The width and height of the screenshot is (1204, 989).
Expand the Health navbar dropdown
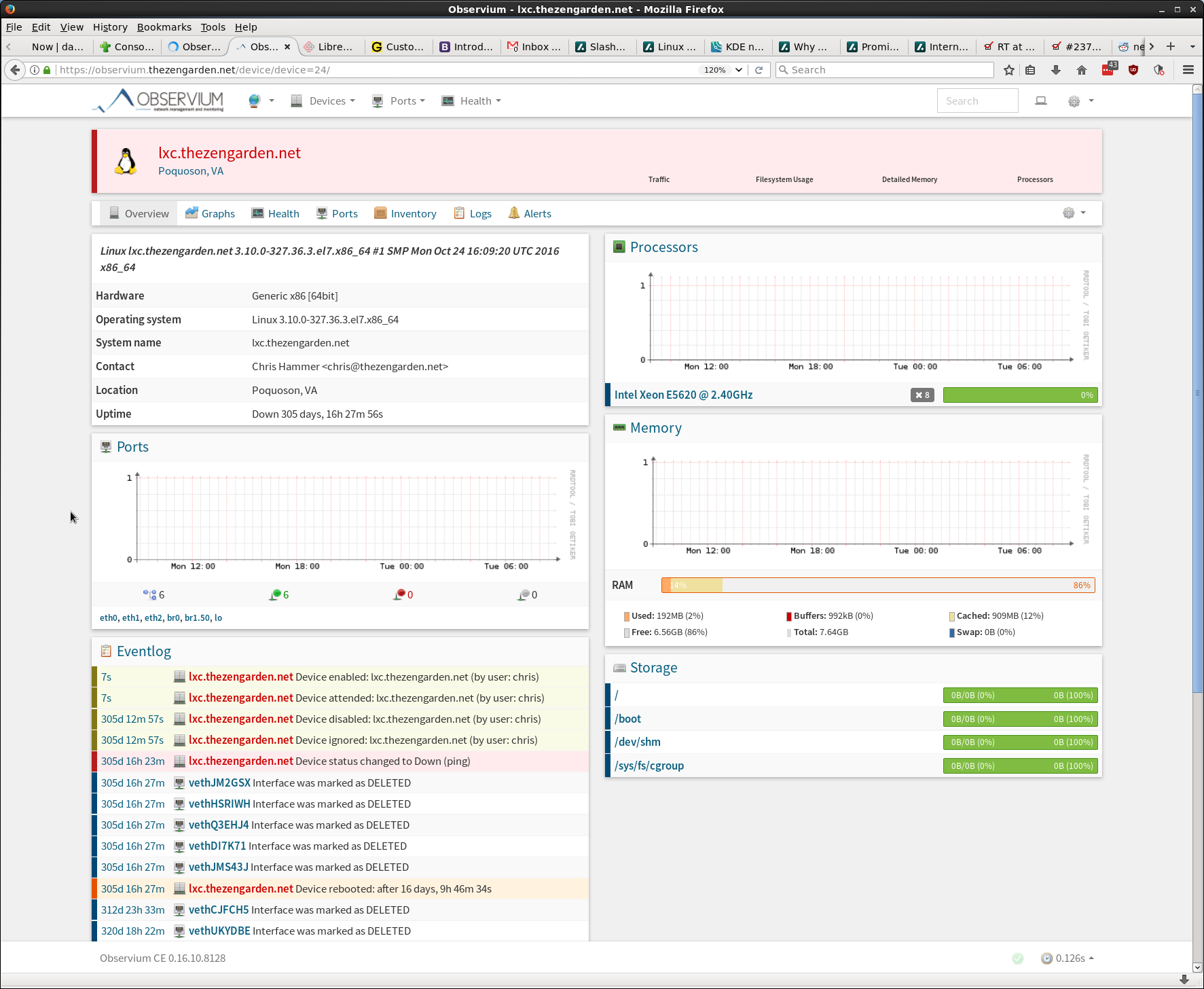(x=471, y=101)
